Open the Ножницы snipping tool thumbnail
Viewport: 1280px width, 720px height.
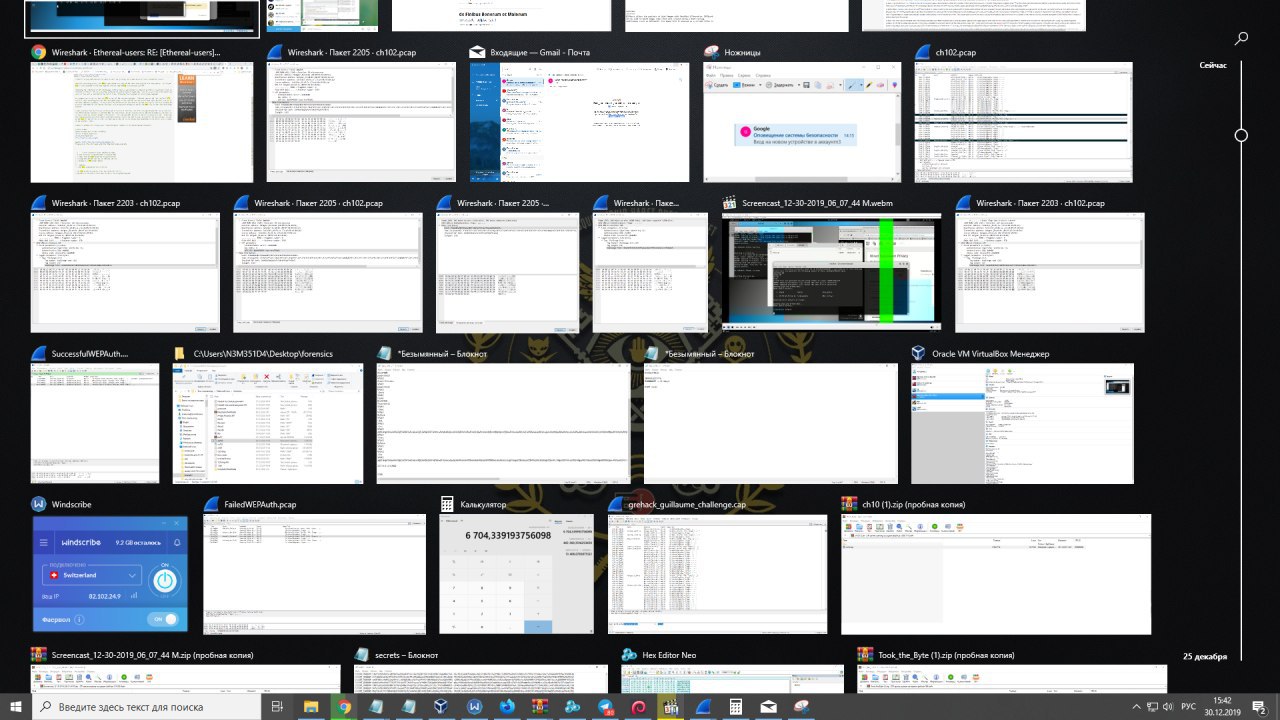804,122
